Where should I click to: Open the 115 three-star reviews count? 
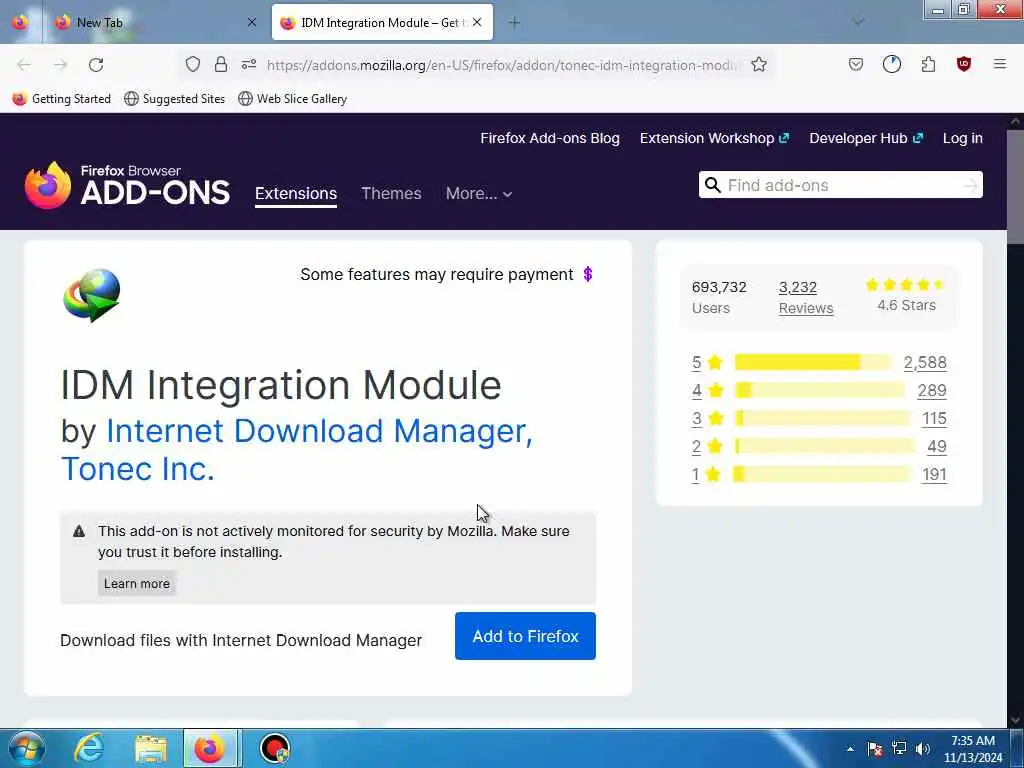[934, 419]
